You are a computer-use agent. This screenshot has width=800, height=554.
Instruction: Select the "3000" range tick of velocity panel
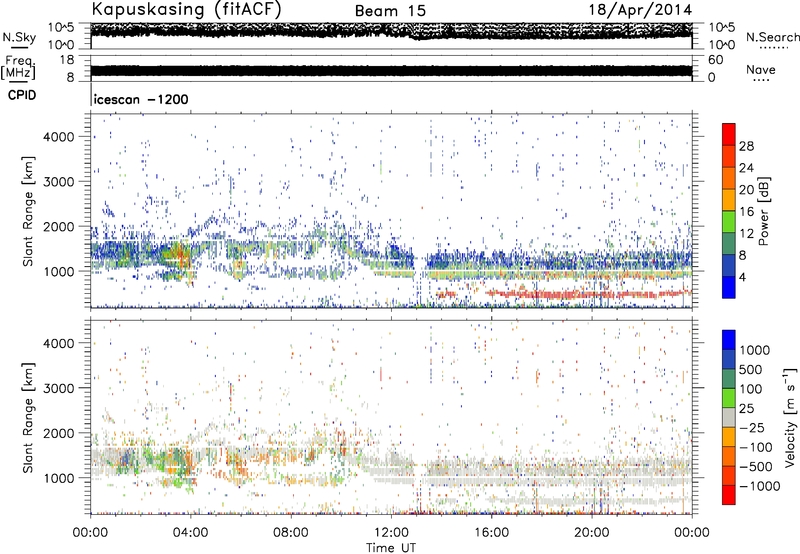tap(59, 388)
